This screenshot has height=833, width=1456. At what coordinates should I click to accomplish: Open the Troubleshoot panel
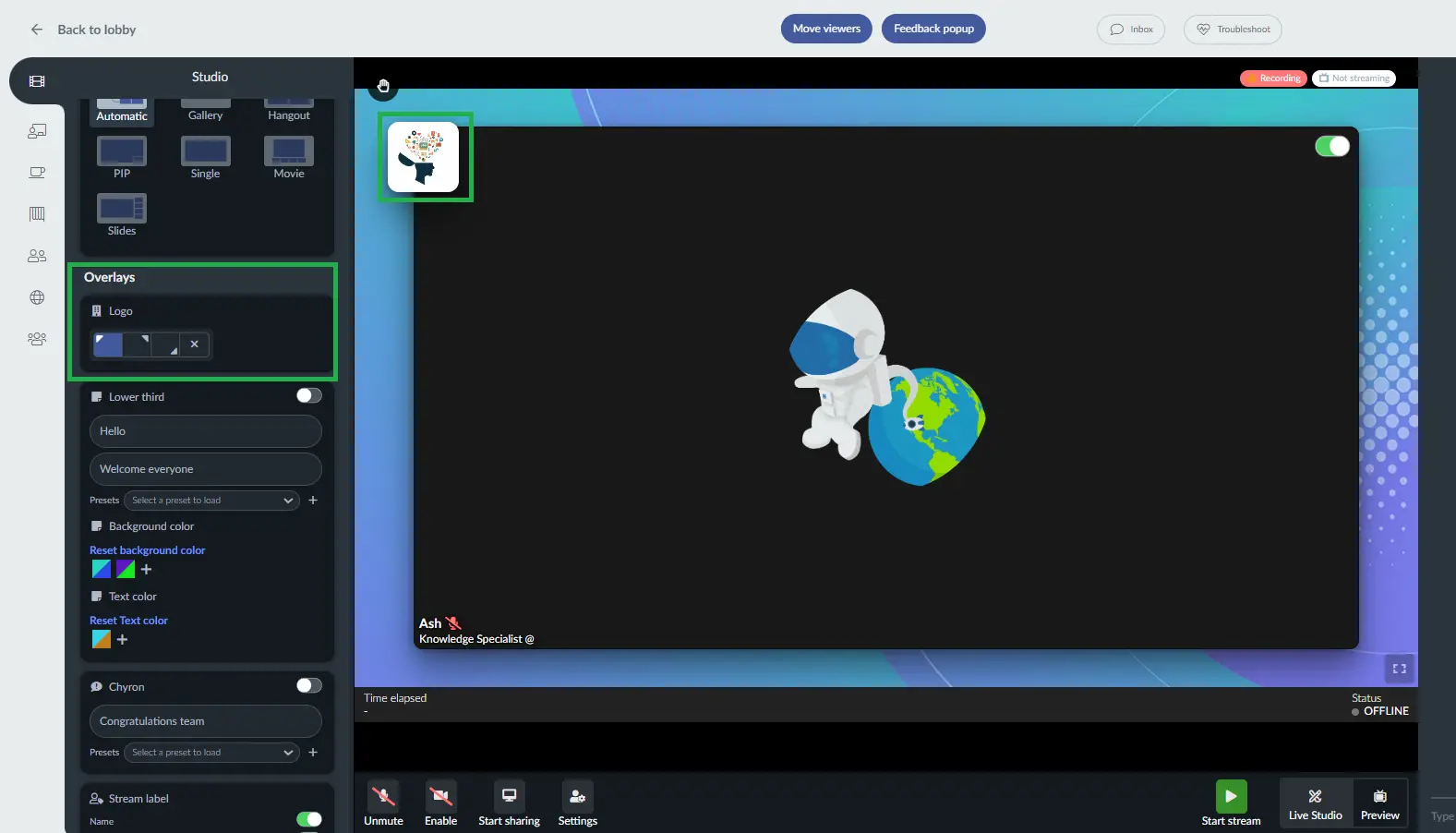coord(1233,30)
